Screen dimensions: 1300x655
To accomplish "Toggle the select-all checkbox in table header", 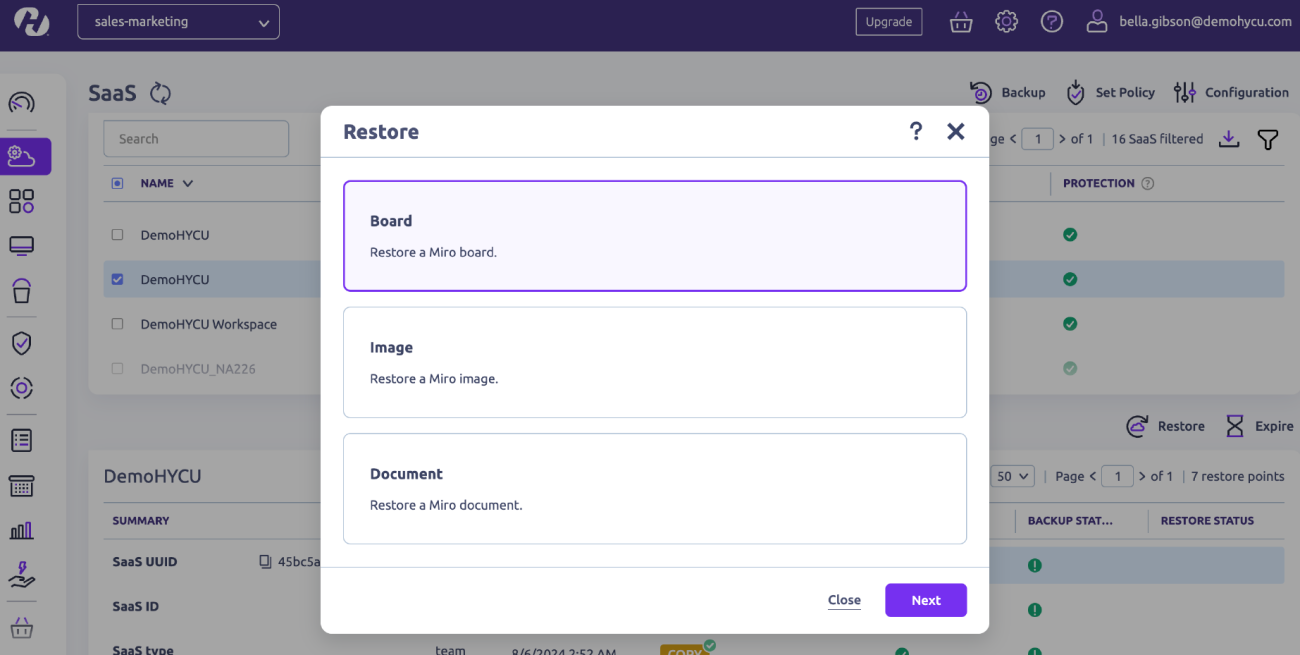I will 117,183.
